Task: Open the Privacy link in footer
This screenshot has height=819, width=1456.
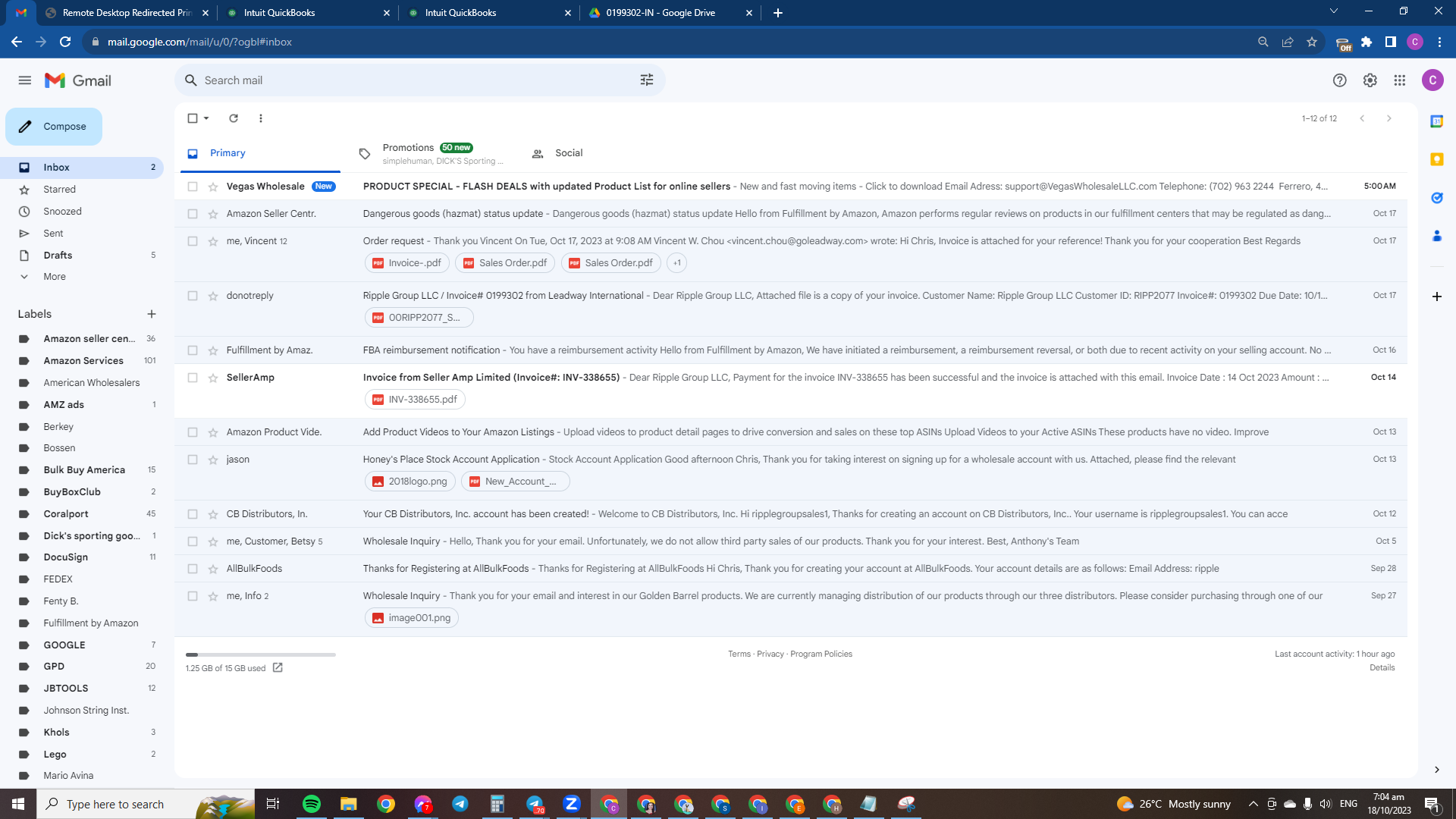Action: (770, 654)
